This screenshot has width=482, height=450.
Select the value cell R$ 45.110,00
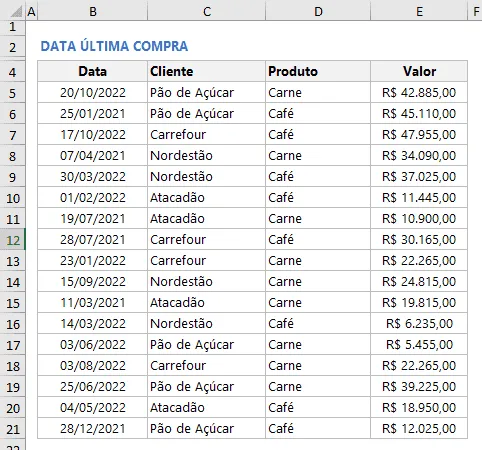[x=419, y=113]
